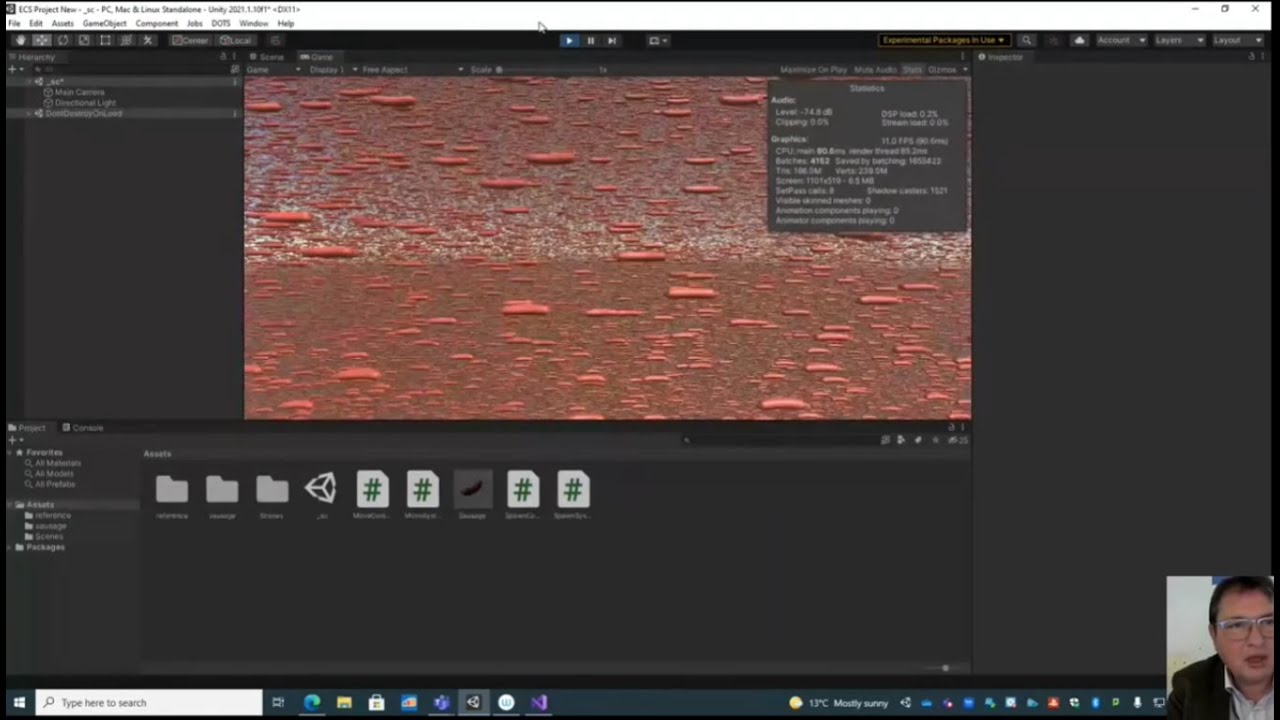Screen dimensions: 1280x720
Task: Toggle handle rotation Local button
Action: (x=235, y=40)
